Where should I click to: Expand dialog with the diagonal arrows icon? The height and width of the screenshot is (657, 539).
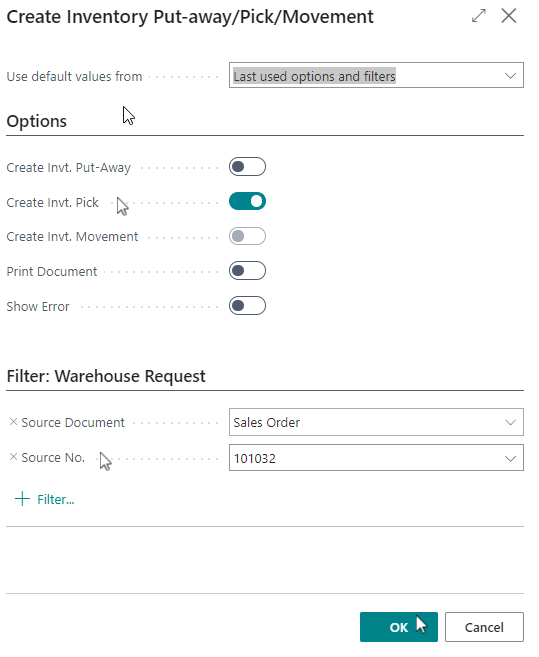coord(479,16)
